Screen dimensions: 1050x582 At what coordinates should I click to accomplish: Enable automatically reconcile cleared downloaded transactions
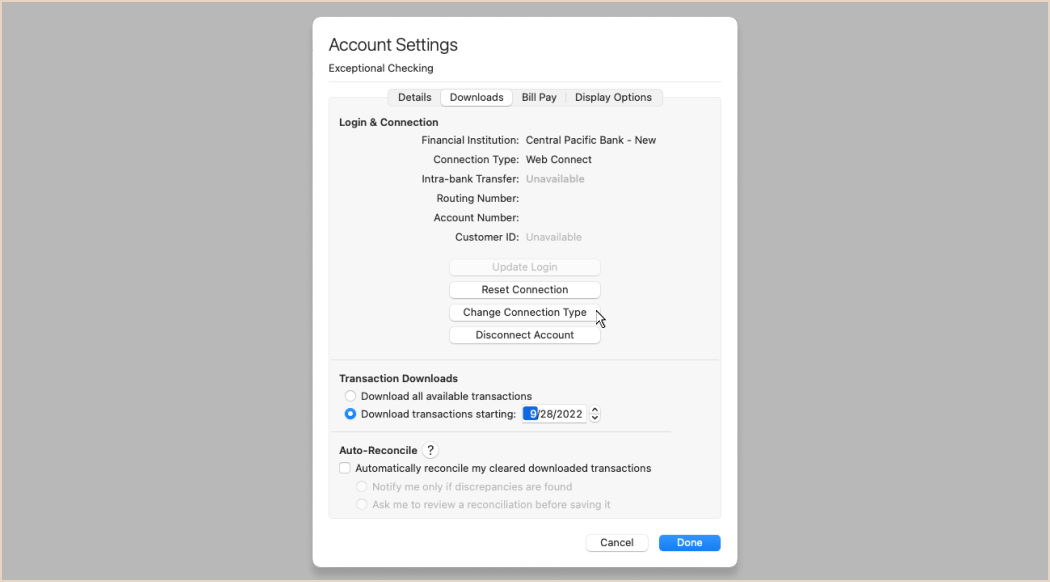345,468
